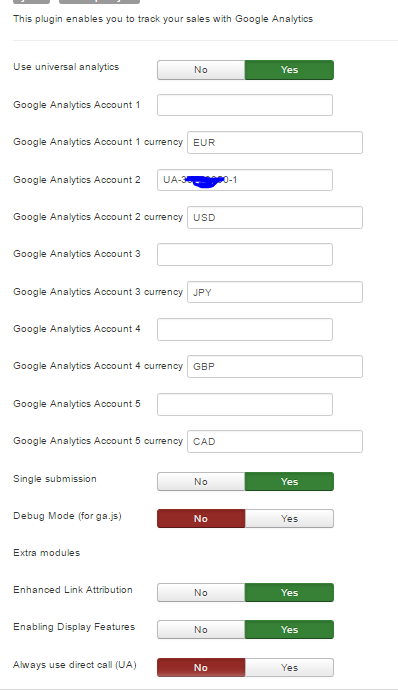Edit Account 3 currency field showing JPY
Screen dimensions: 398x690
275,292
